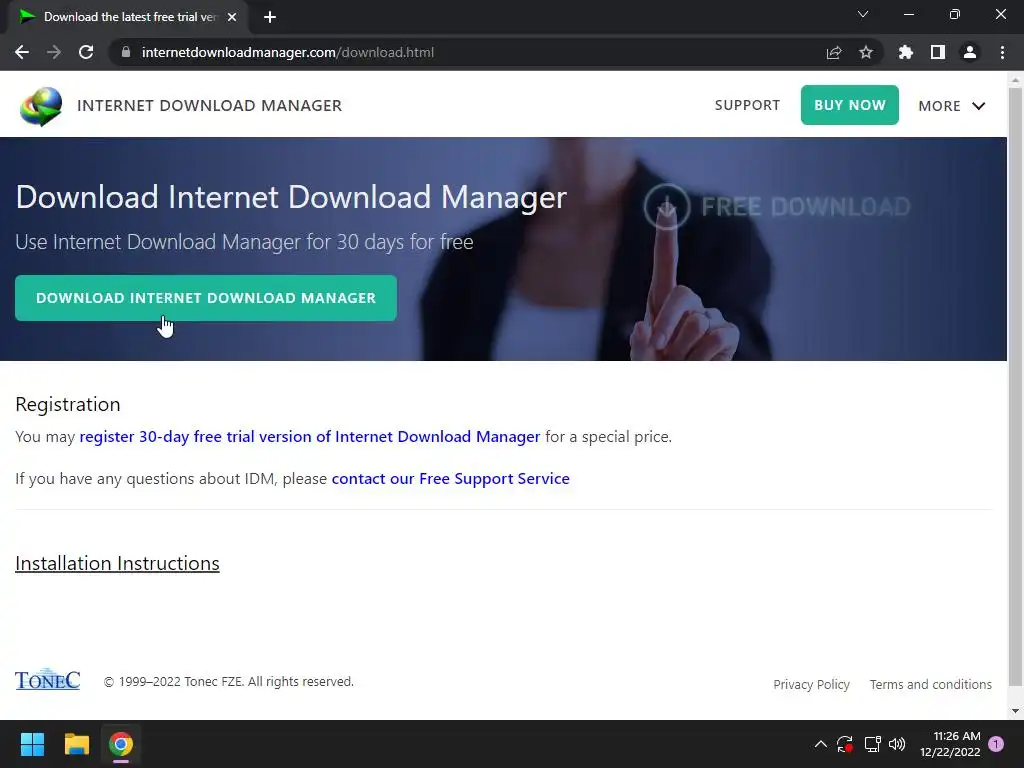Open the Chrome extensions puzzle icon
1024x768 pixels.
pos(906,52)
